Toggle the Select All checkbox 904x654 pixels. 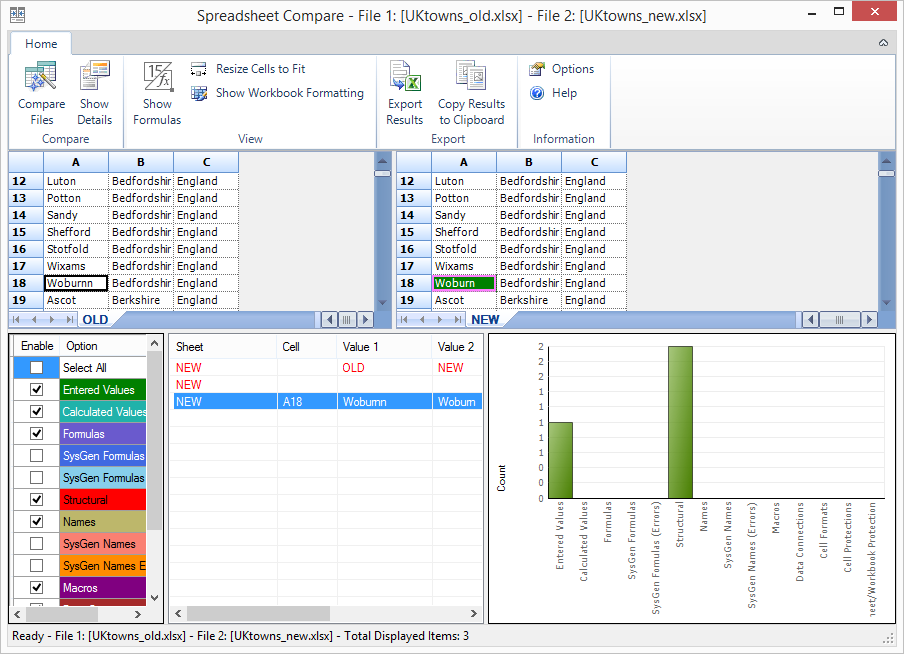[x=37, y=367]
